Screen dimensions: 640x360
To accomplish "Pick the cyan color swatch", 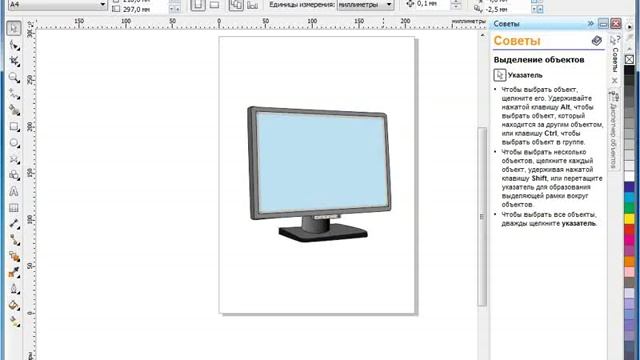I will click(x=629, y=198).
